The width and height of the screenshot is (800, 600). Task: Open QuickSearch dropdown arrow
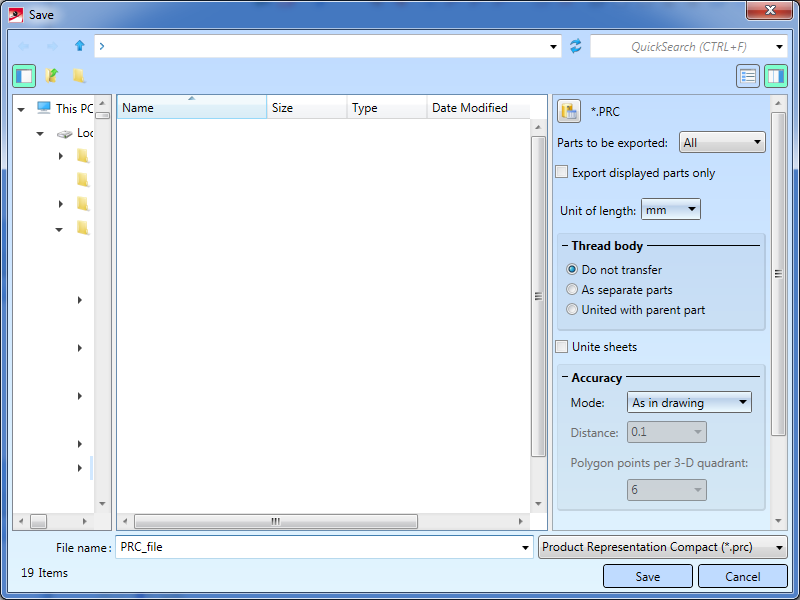(779, 47)
